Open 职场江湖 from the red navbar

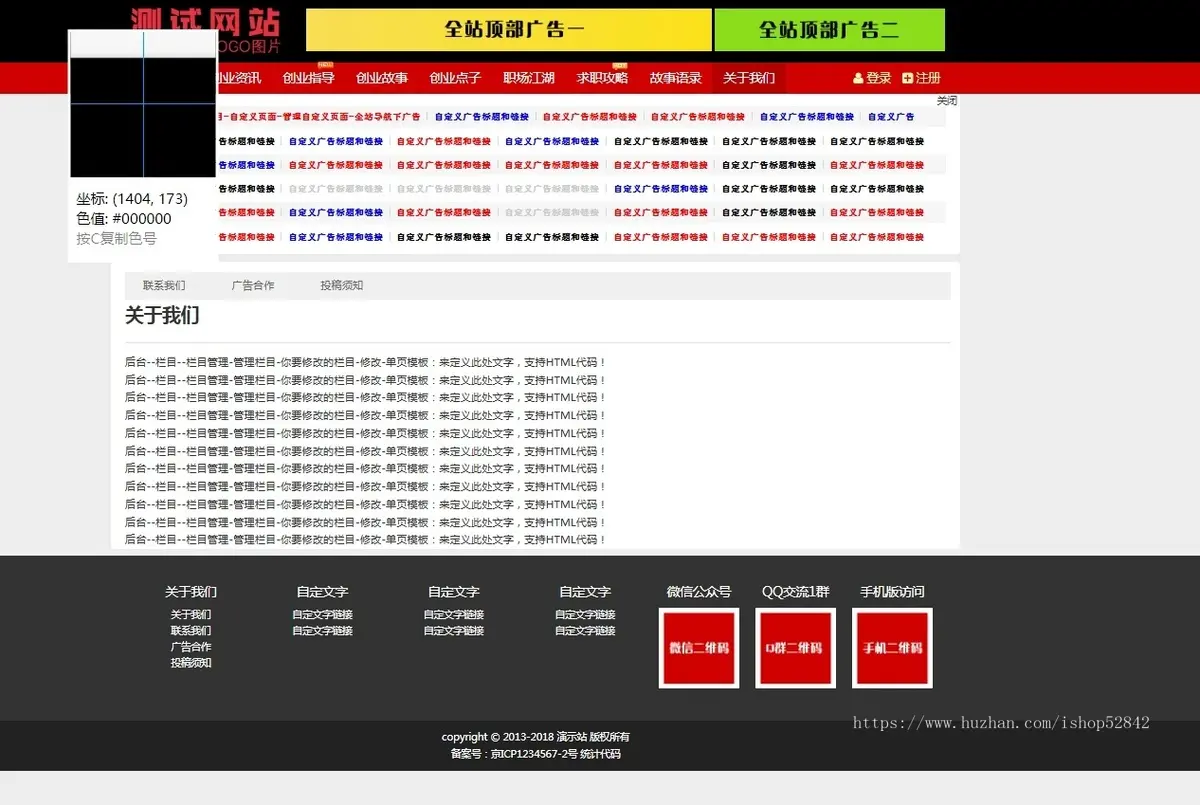click(x=529, y=78)
